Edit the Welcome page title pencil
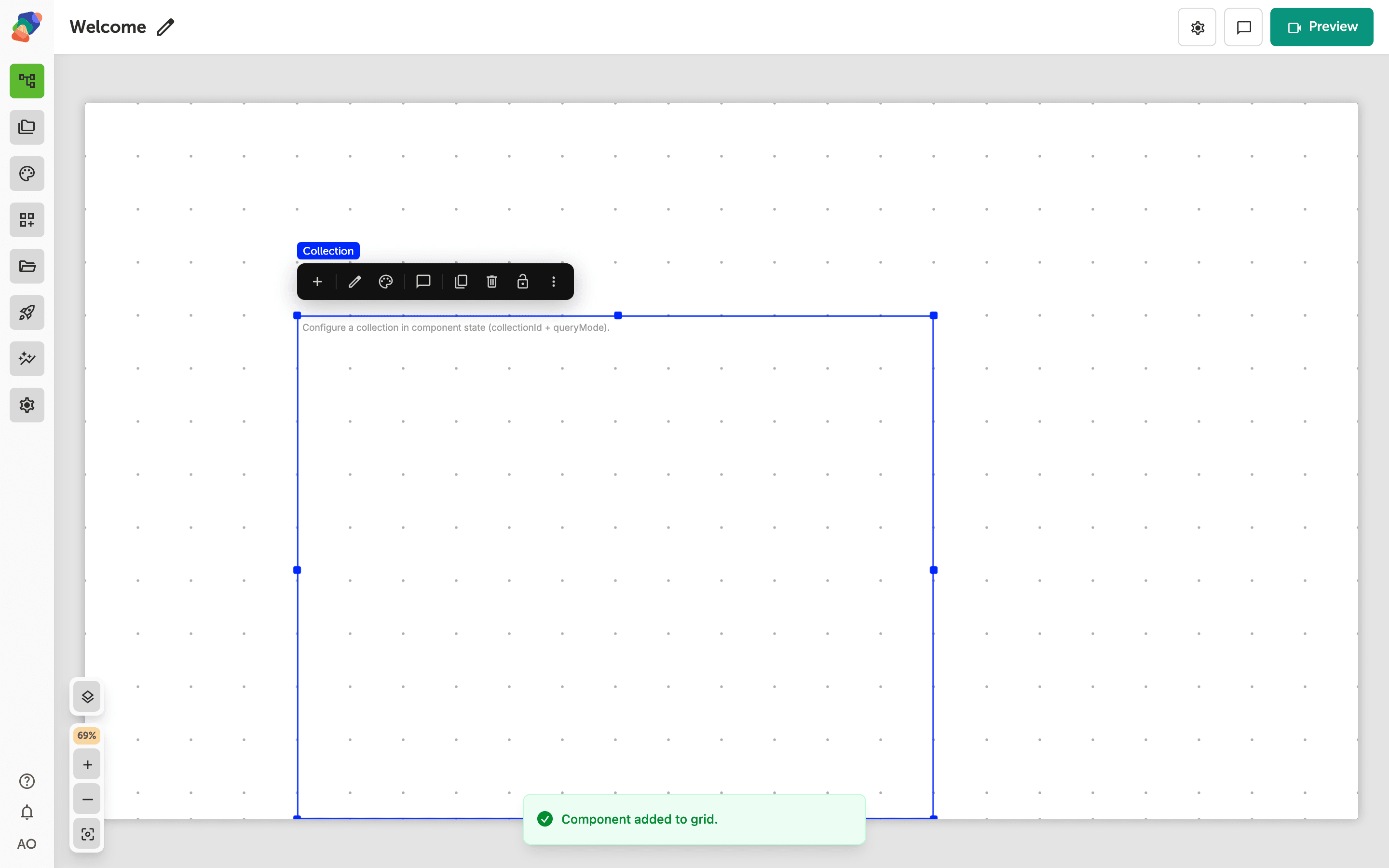 tap(165, 27)
